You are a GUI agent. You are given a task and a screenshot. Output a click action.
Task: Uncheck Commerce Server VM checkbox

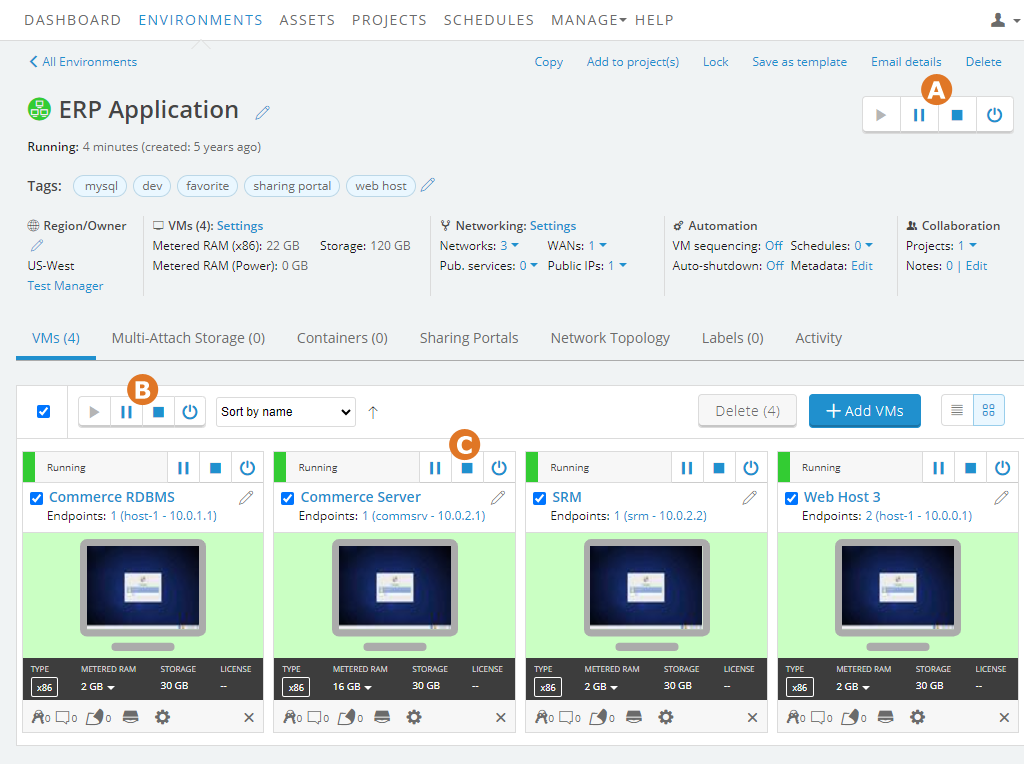(287, 498)
